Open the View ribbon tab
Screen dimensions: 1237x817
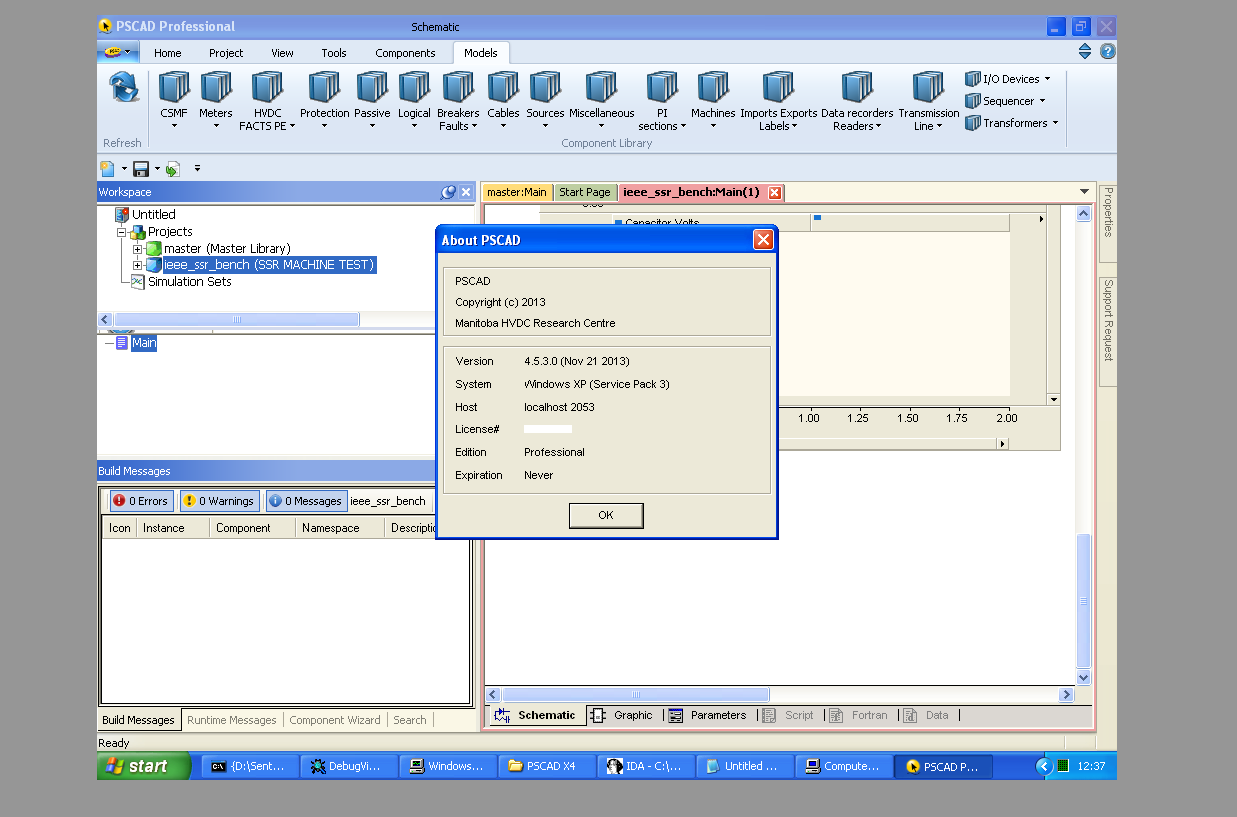click(x=283, y=53)
